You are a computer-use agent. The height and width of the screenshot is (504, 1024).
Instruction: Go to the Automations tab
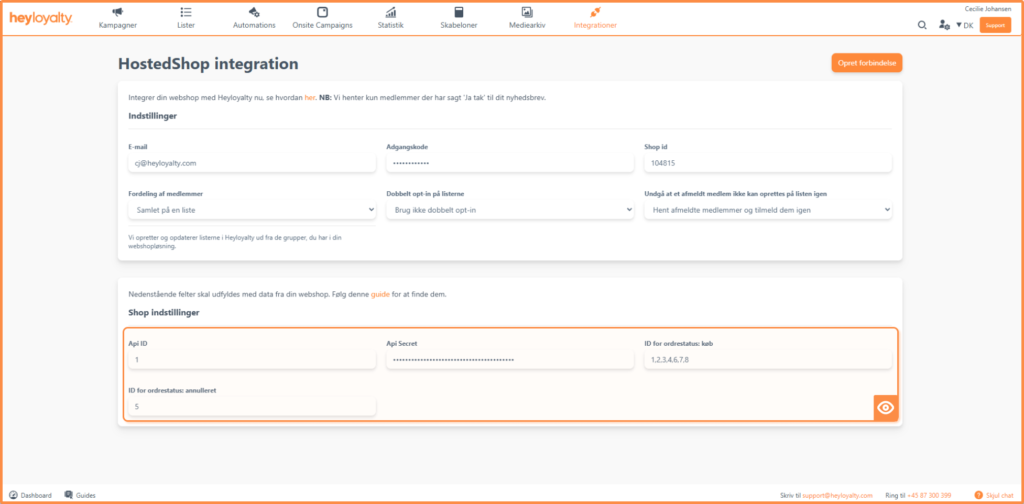(254, 18)
